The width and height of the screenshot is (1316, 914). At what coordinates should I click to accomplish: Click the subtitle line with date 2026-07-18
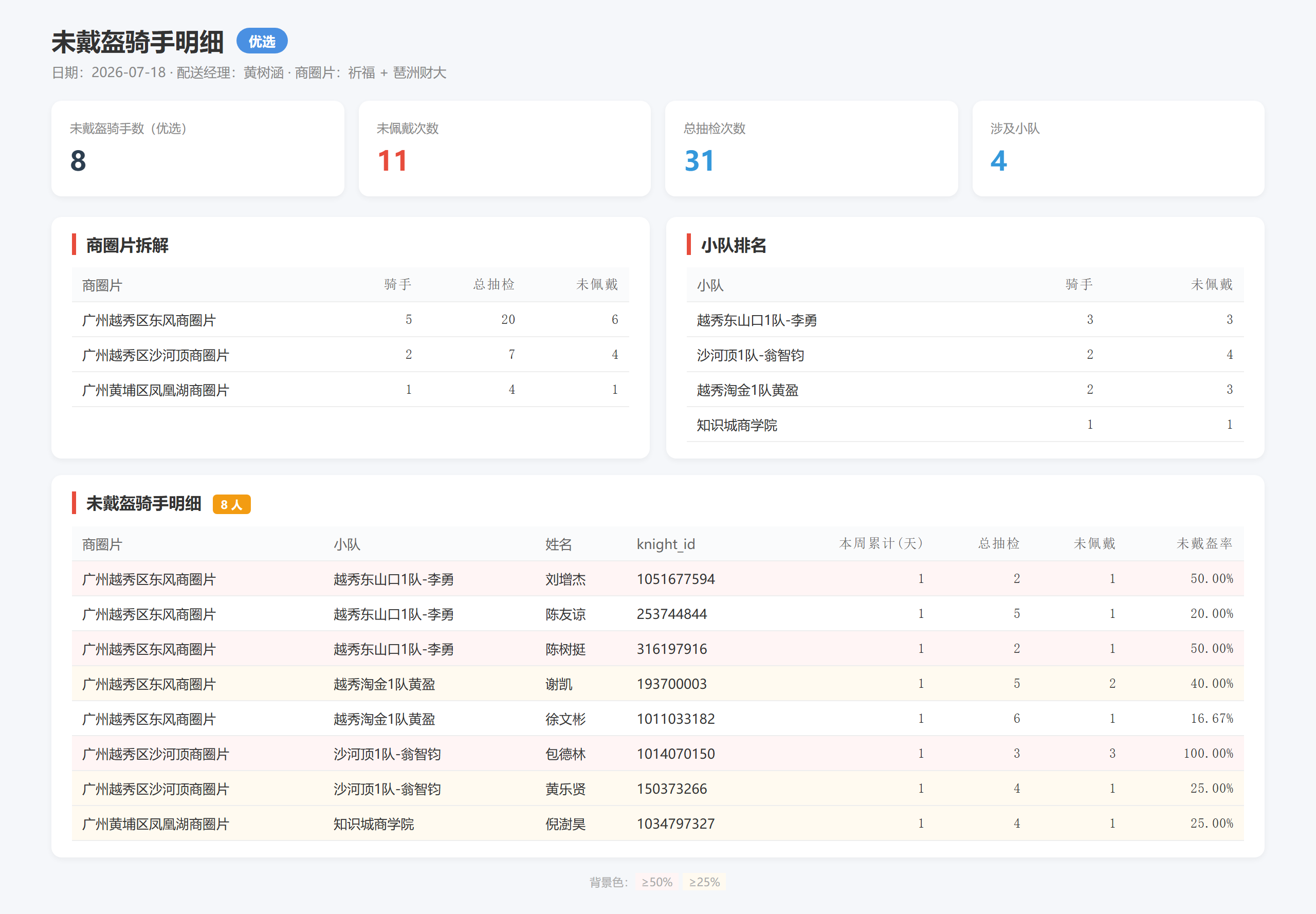(x=249, y=72)
